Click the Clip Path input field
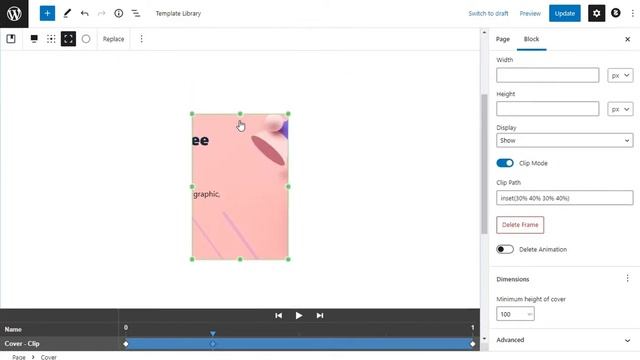This screenshot has height=360, width=640. [x=564, y=198]
